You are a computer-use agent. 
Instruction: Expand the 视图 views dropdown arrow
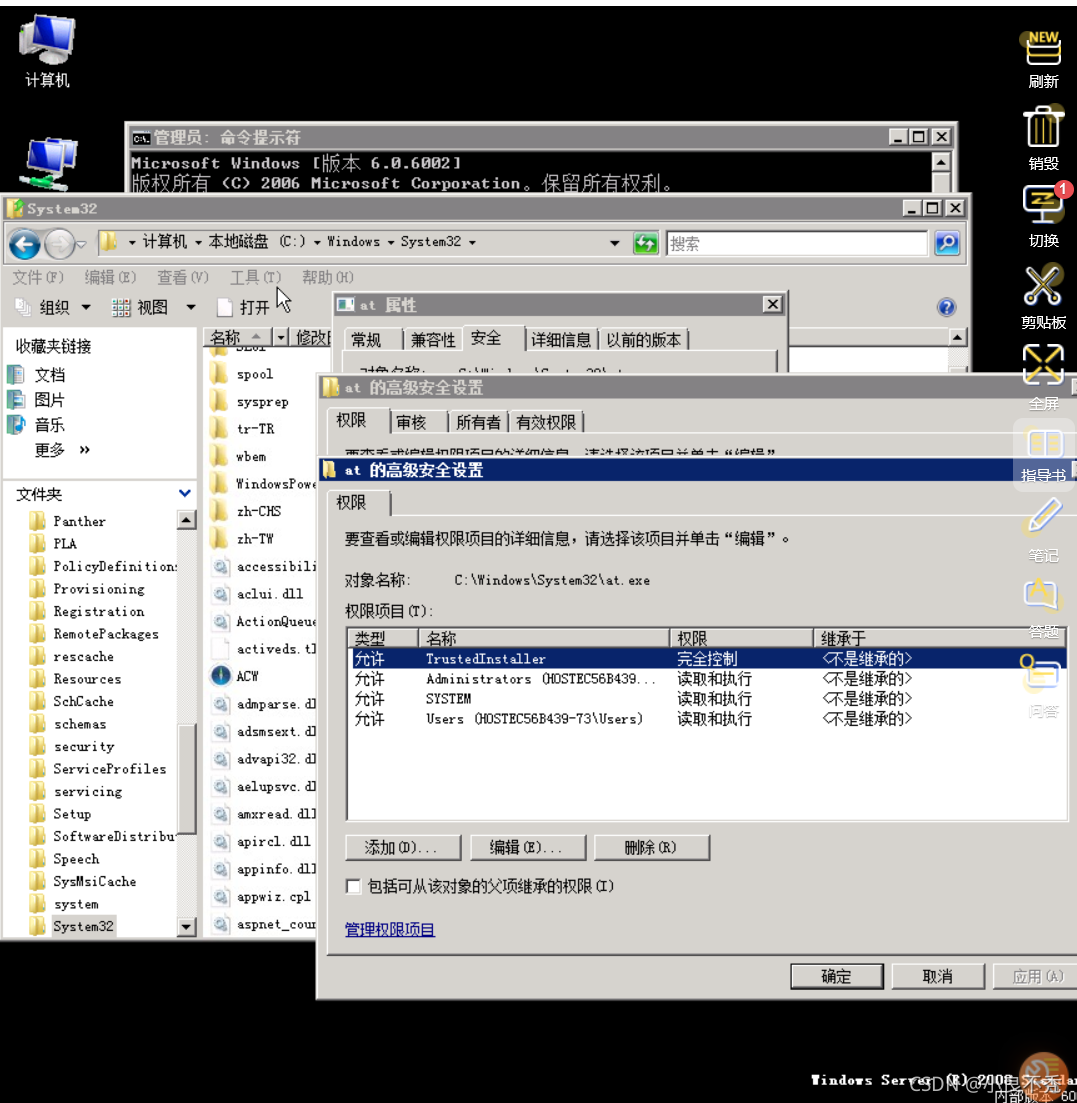click(x=190, y=308)
